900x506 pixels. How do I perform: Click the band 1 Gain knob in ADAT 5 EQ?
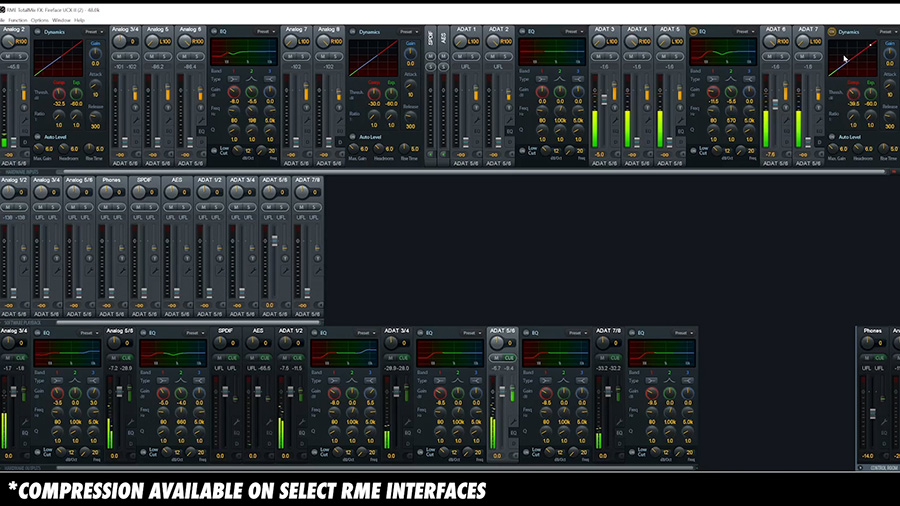point(713,92)
